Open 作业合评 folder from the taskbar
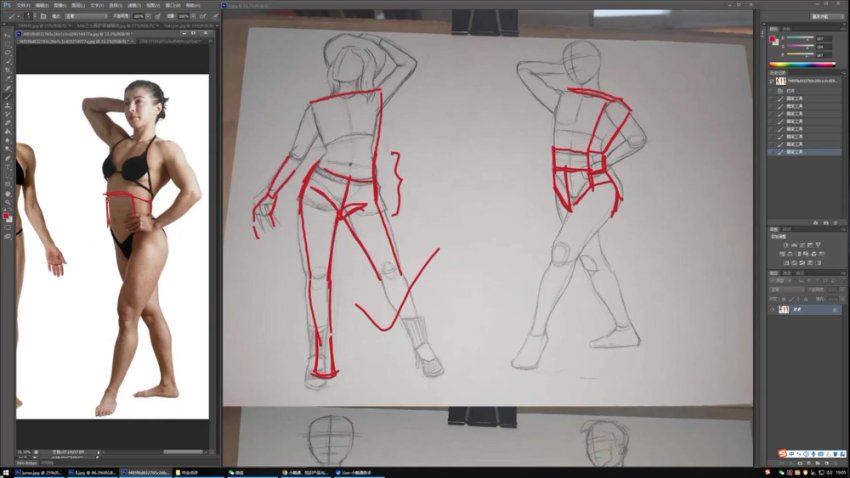Screen dimensions: 850x478 [x=198, y=473]
